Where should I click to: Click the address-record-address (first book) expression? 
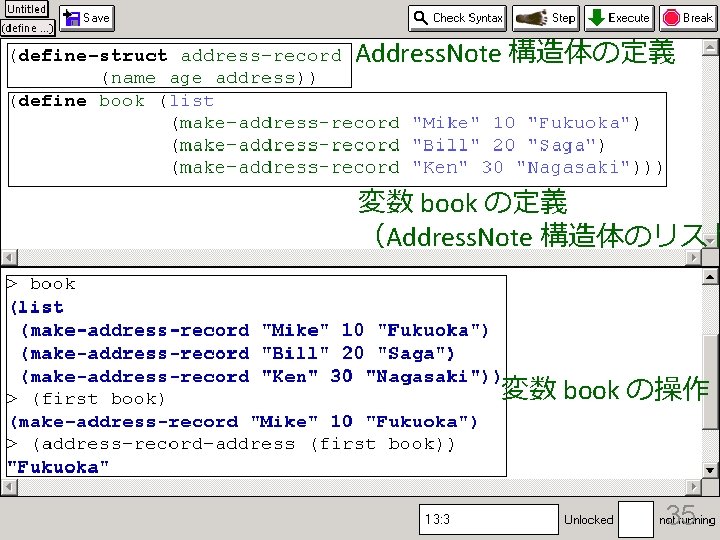tap(243, 444)
